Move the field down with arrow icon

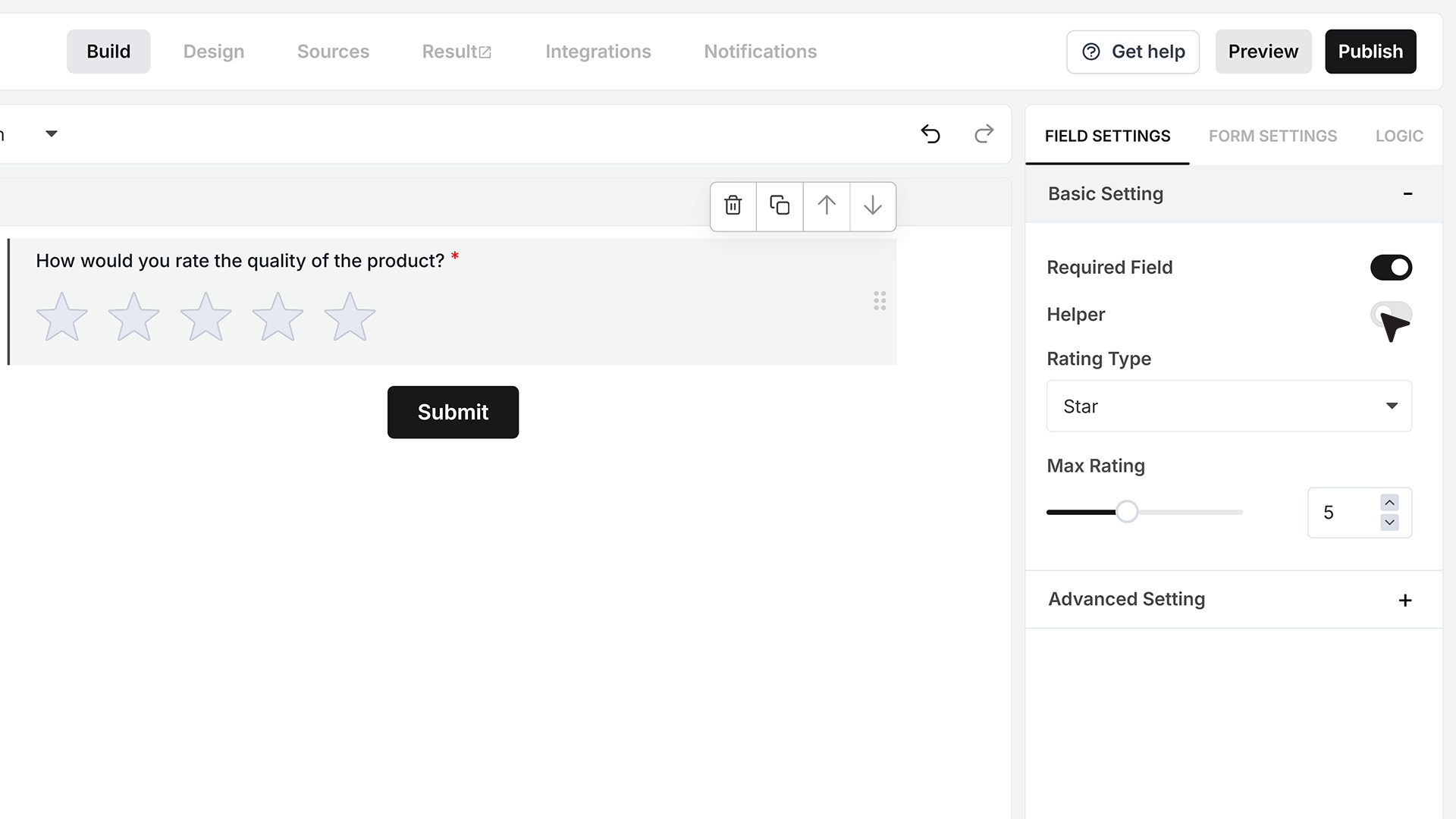click(x=873, y=206)
